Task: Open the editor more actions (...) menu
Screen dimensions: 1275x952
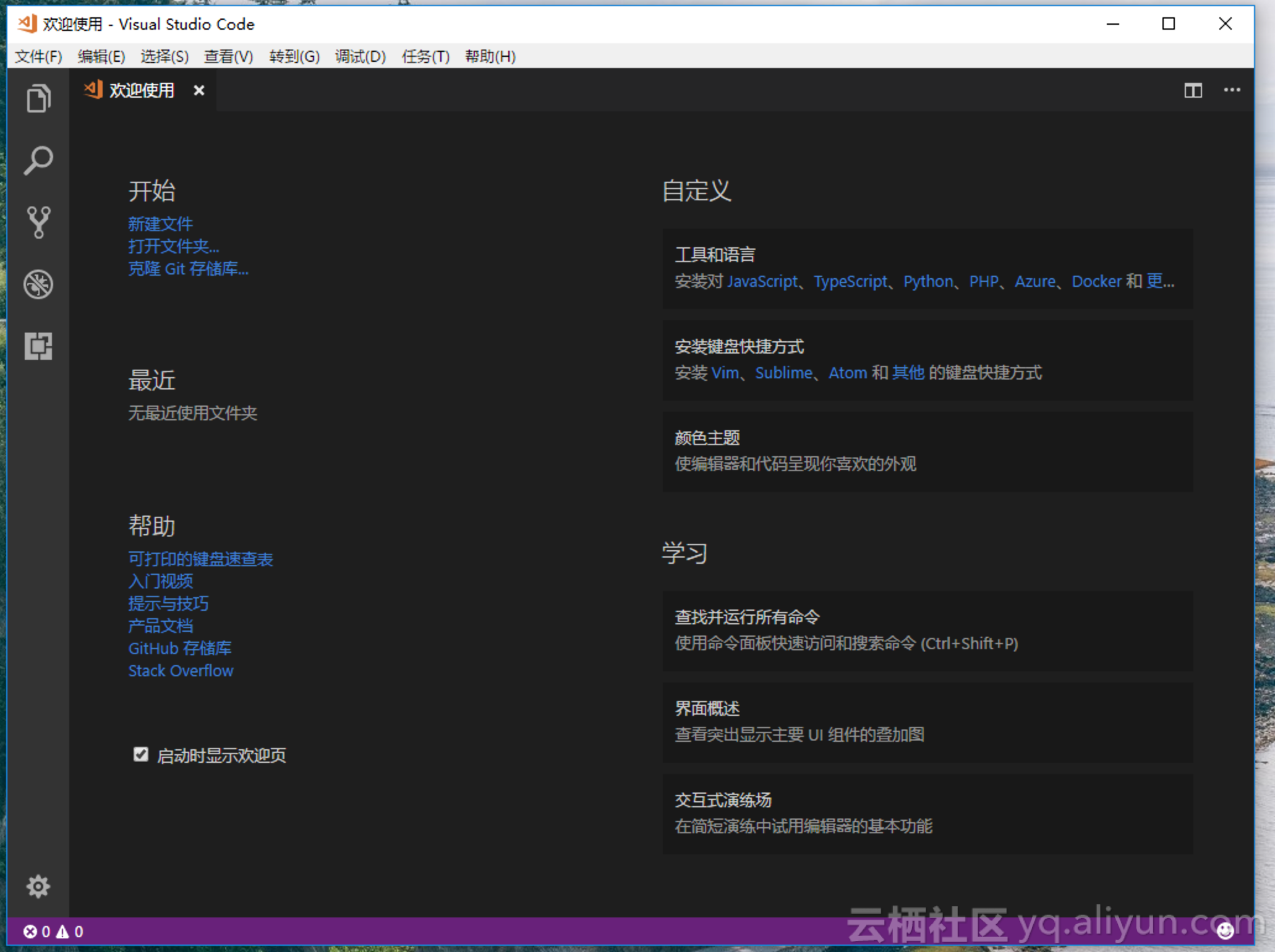Action: pos(1232,90)
